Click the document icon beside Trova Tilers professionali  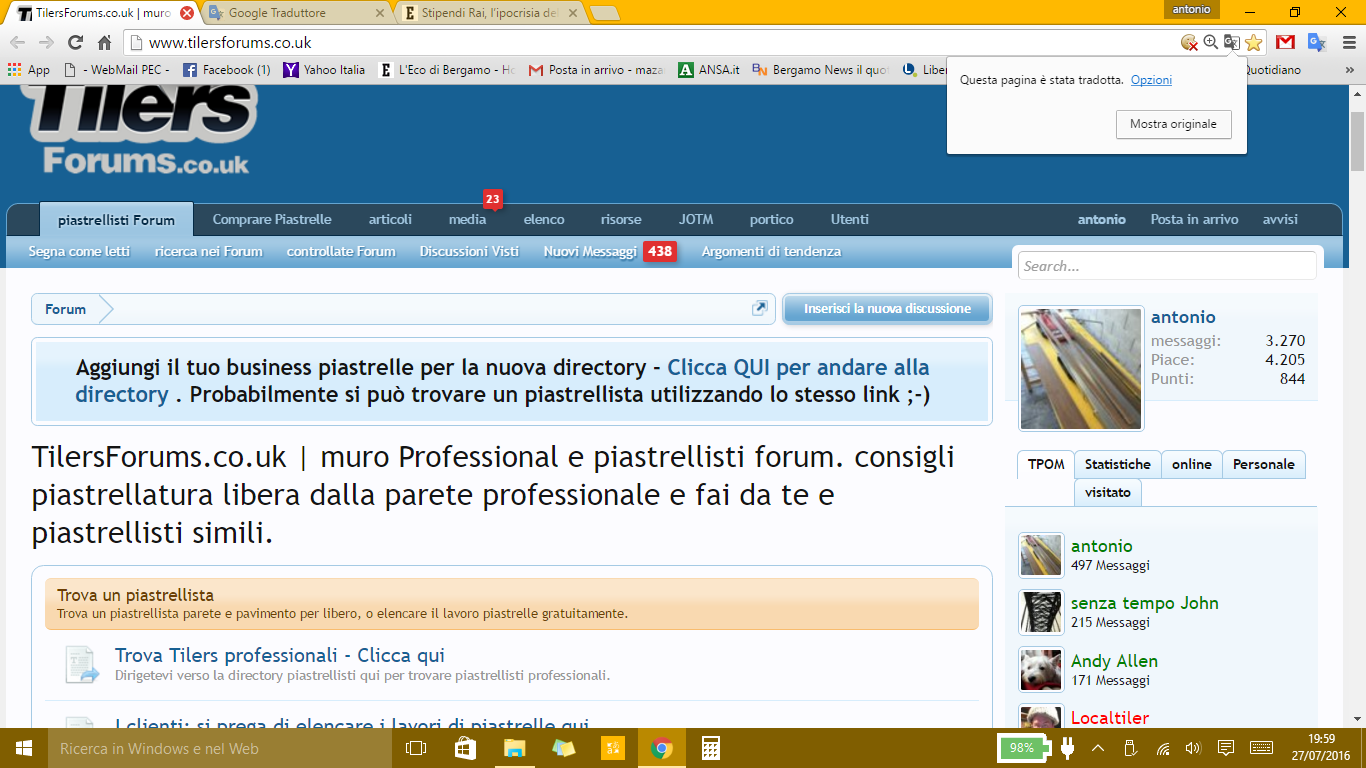[x=82, y=664]
